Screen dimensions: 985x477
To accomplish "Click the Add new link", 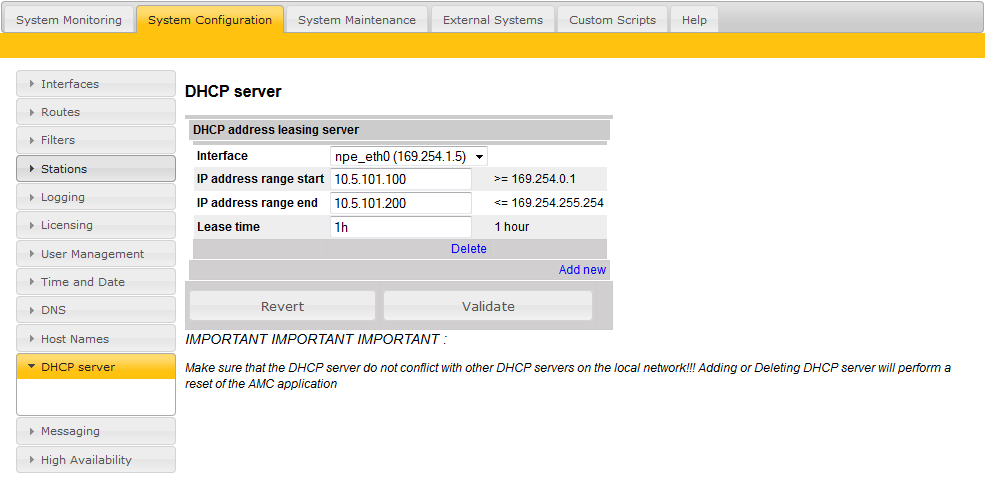I will coord(582,270).
